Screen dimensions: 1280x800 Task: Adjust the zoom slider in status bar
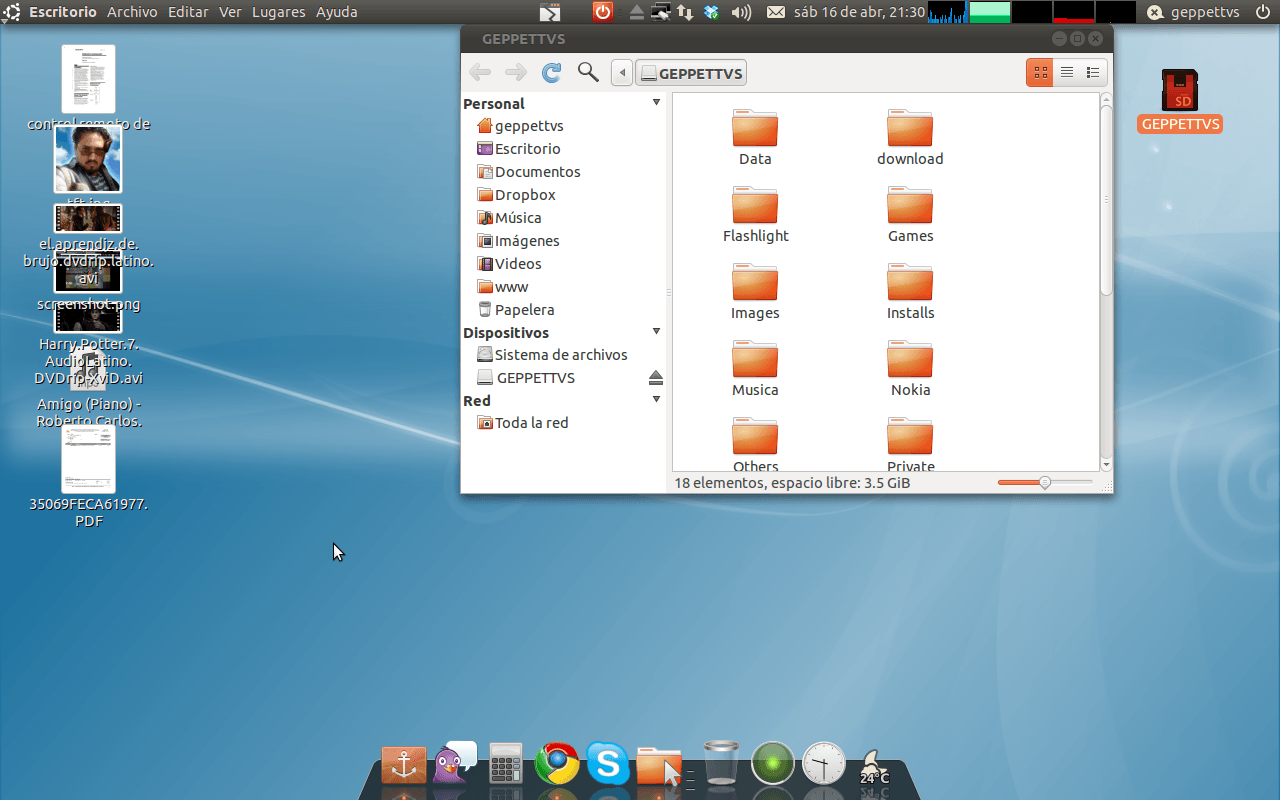tap(1045, 483)
